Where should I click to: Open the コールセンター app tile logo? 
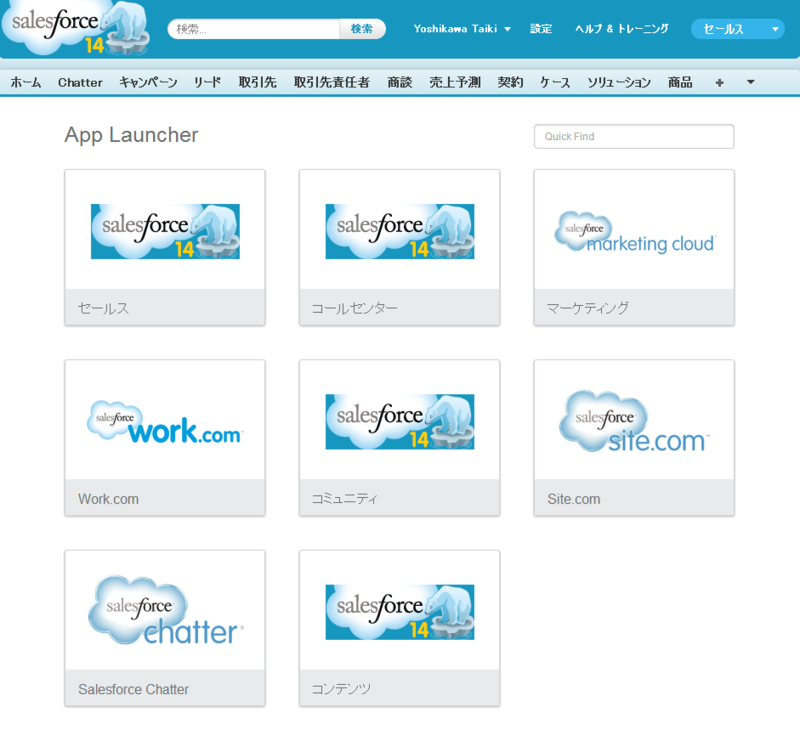pyautogui.click(x=400, y=232)
